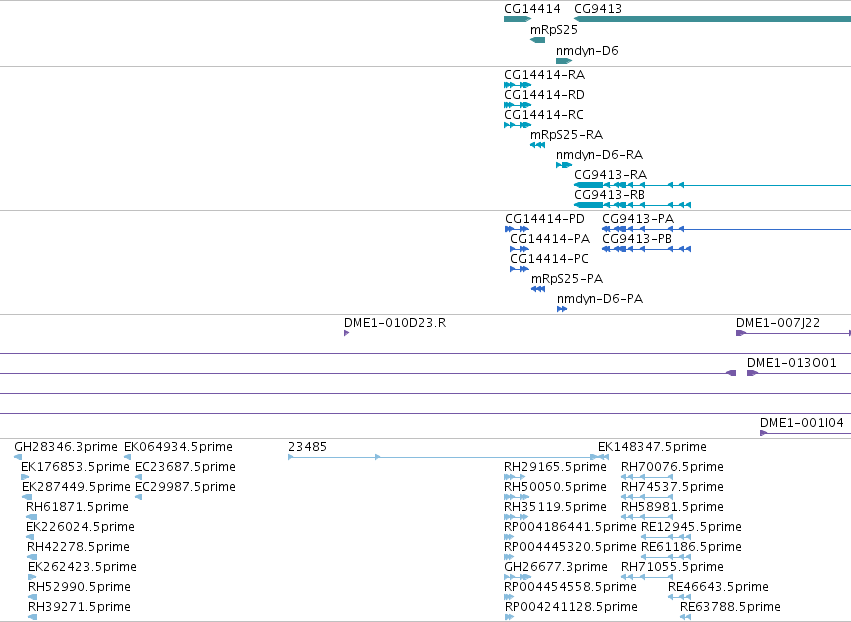851x622 pixels.
Task: Click the CG14414-RA transcript label
Action: 544,75
